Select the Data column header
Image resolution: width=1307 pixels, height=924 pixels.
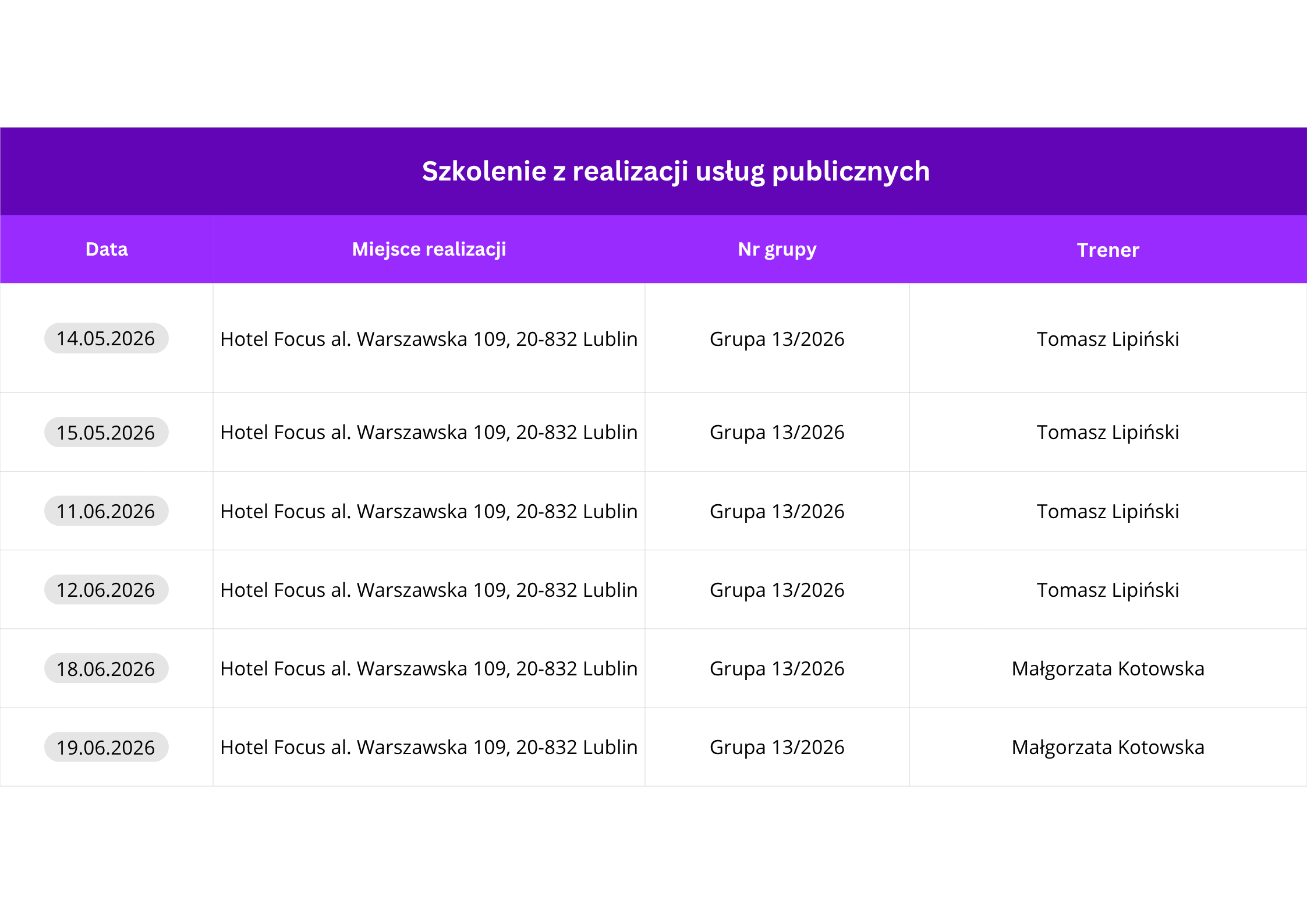(x=107, y=249)
